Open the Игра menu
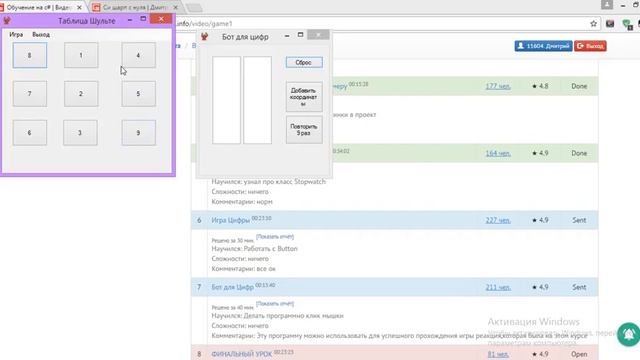The image size is (640, 360). point(16,35)
